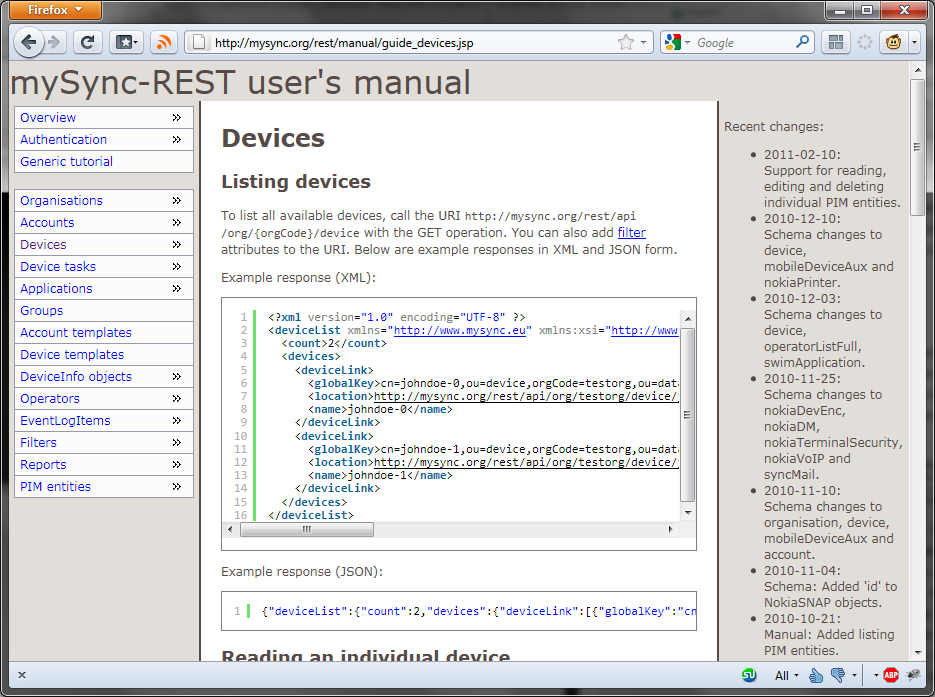Viewport: 935px width, 697px height.
Task: Give thumbs down in status bar
Action: (x=838, y=675)
